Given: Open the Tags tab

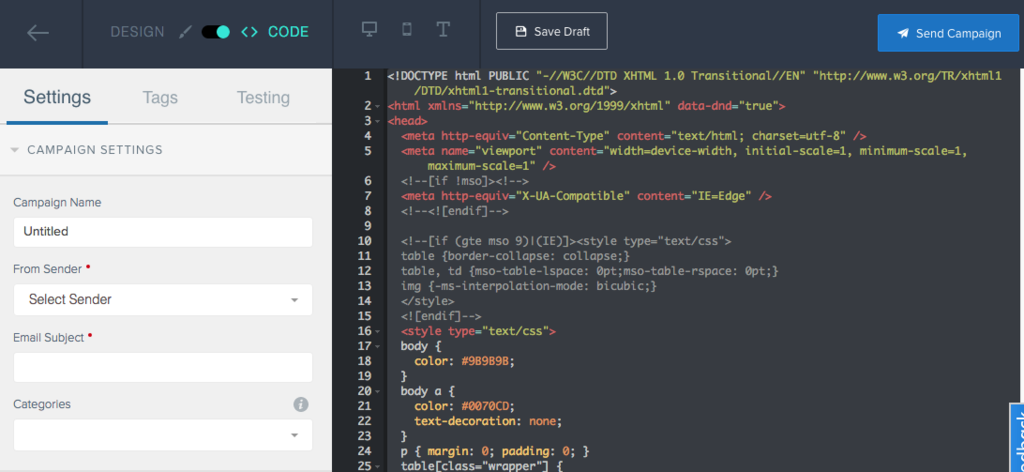Looking at the screenshot, I should 160,98.
